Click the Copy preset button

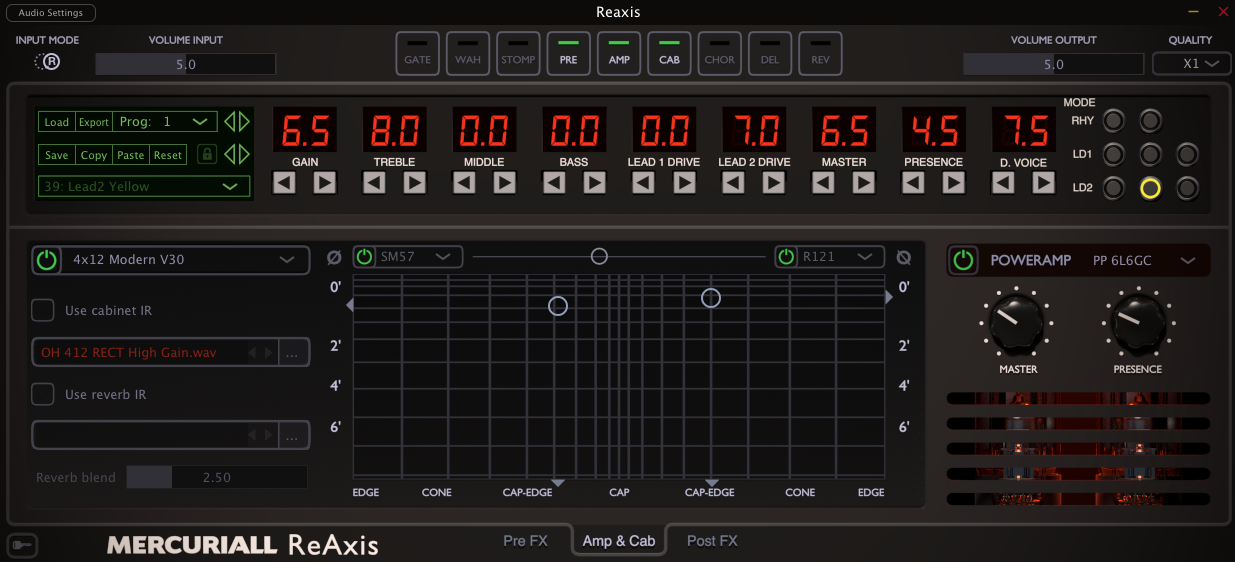[94, 155]
